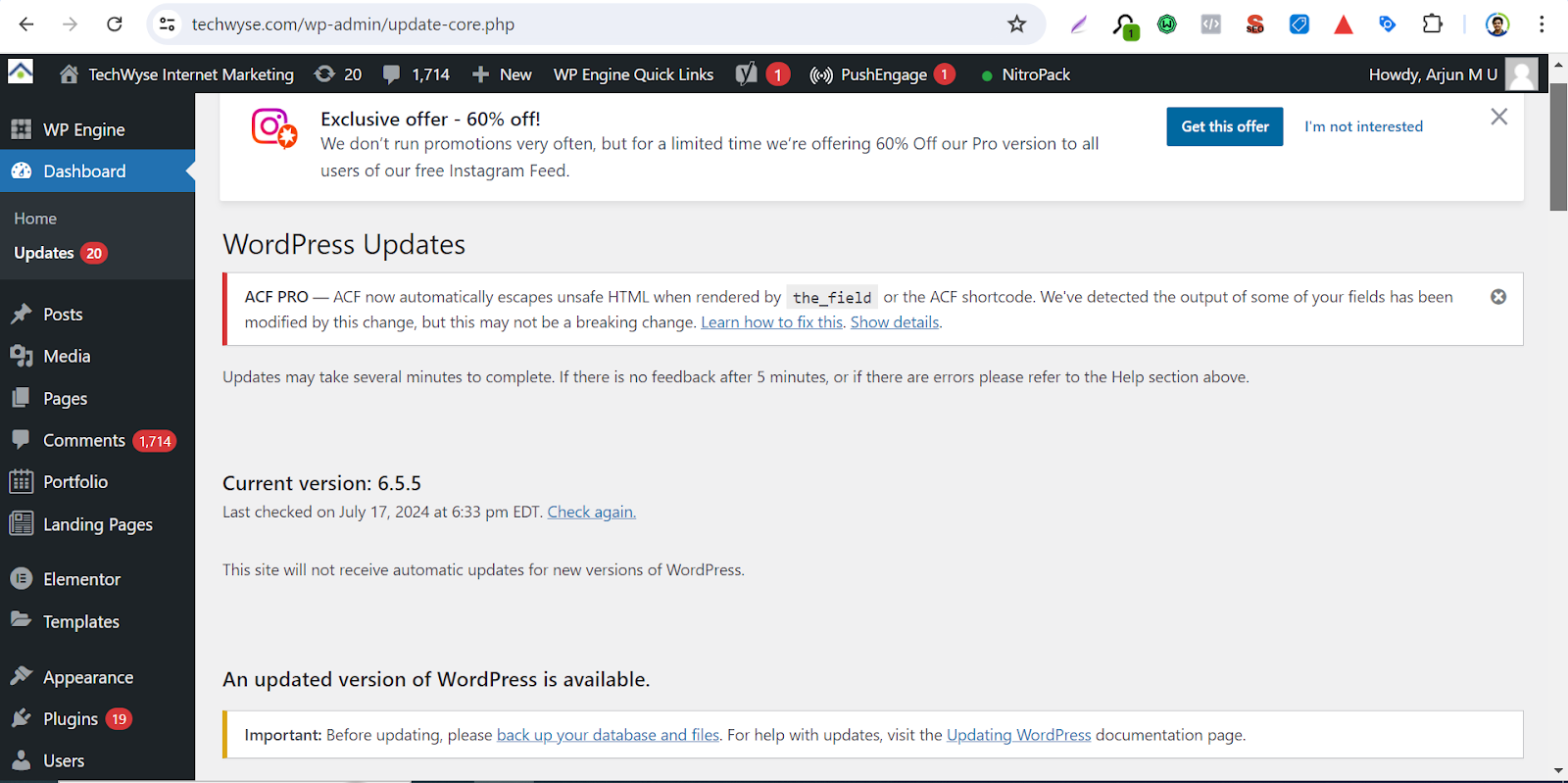Open the Updating WordPress documentation link

tap(1018, 735)
